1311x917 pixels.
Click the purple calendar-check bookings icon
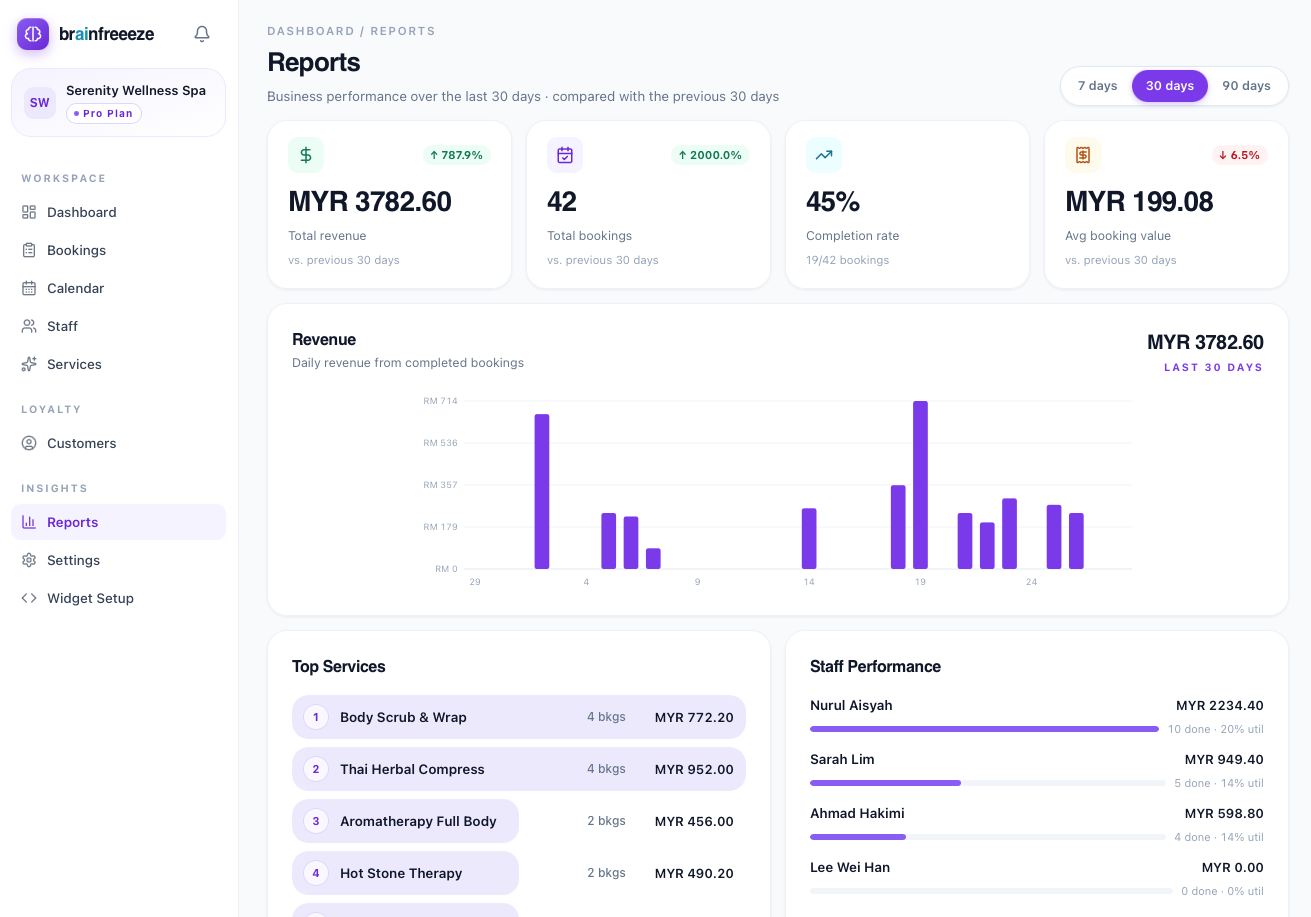click(x=565, y=155)
